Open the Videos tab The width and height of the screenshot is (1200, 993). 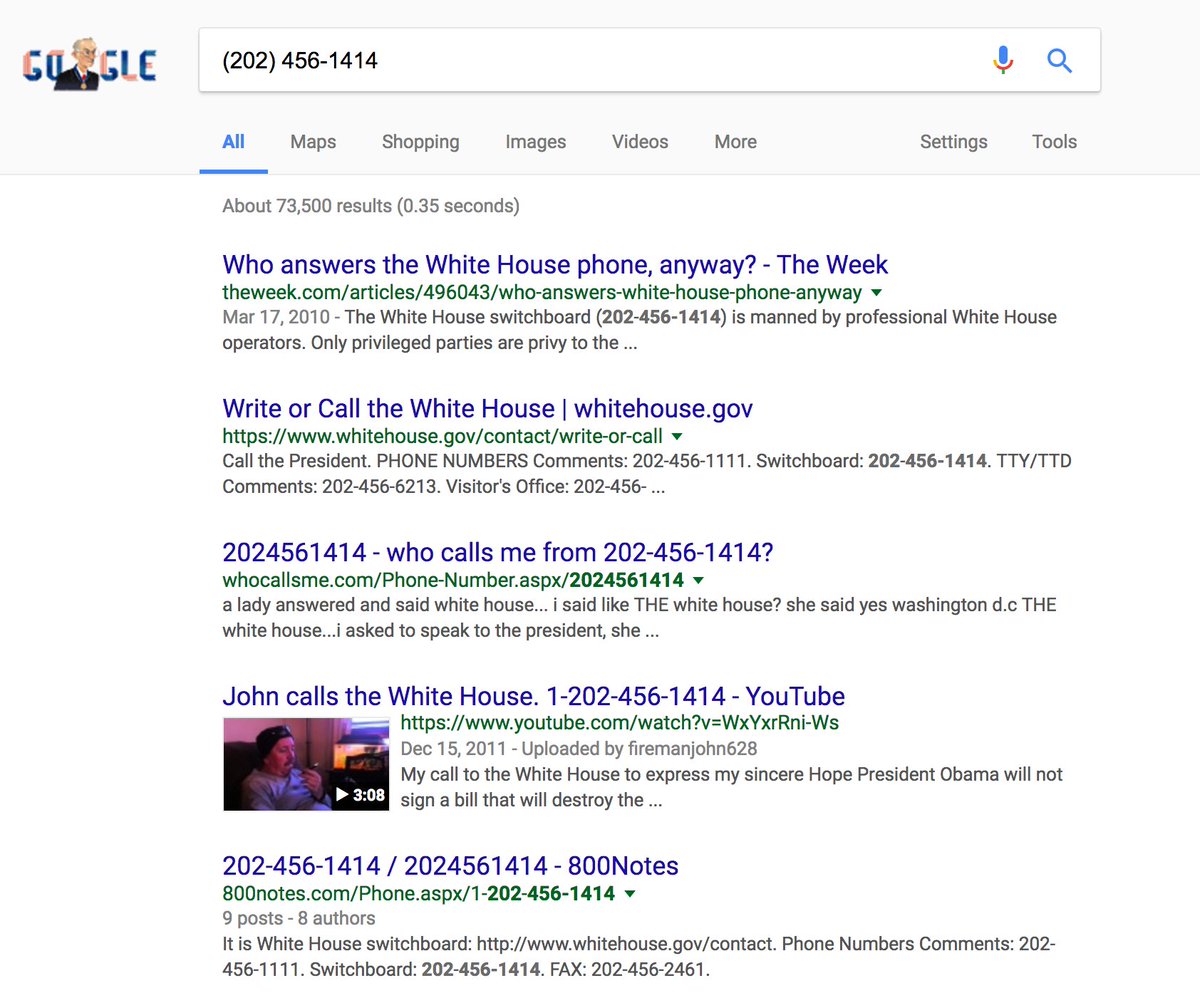point(640,142)
